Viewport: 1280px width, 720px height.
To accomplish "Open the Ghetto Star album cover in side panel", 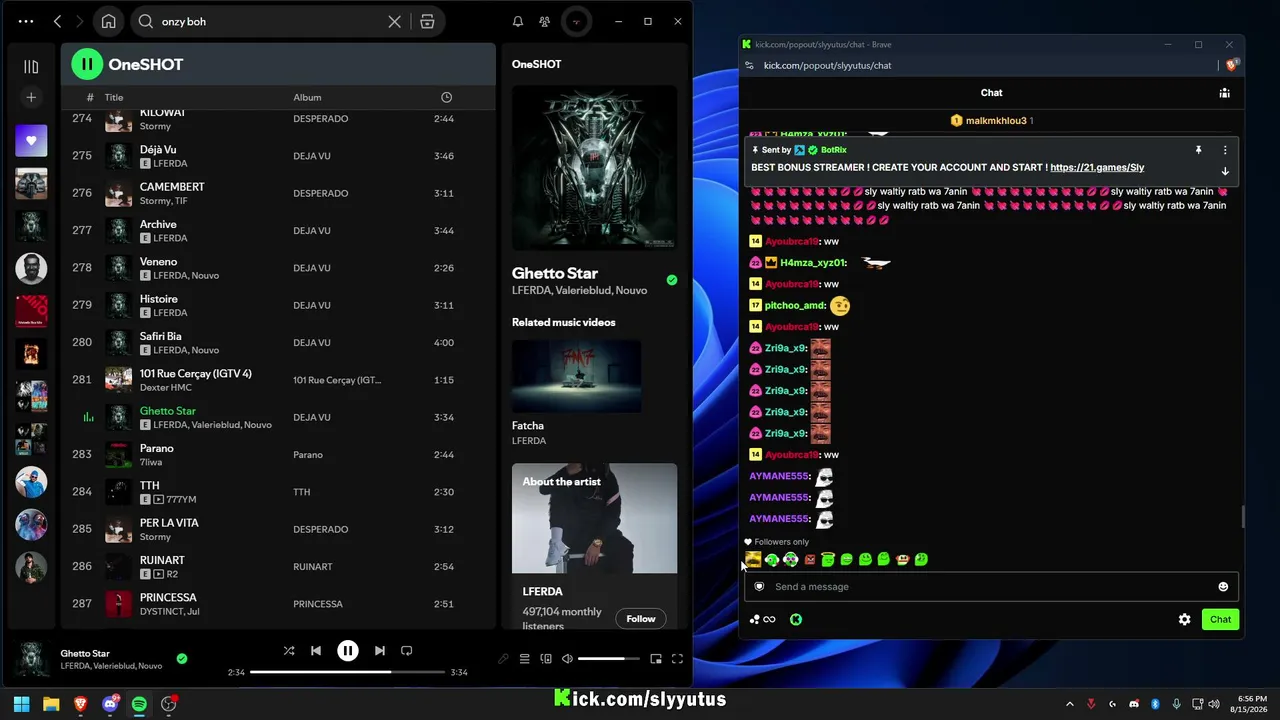I will tap(594, 167).
